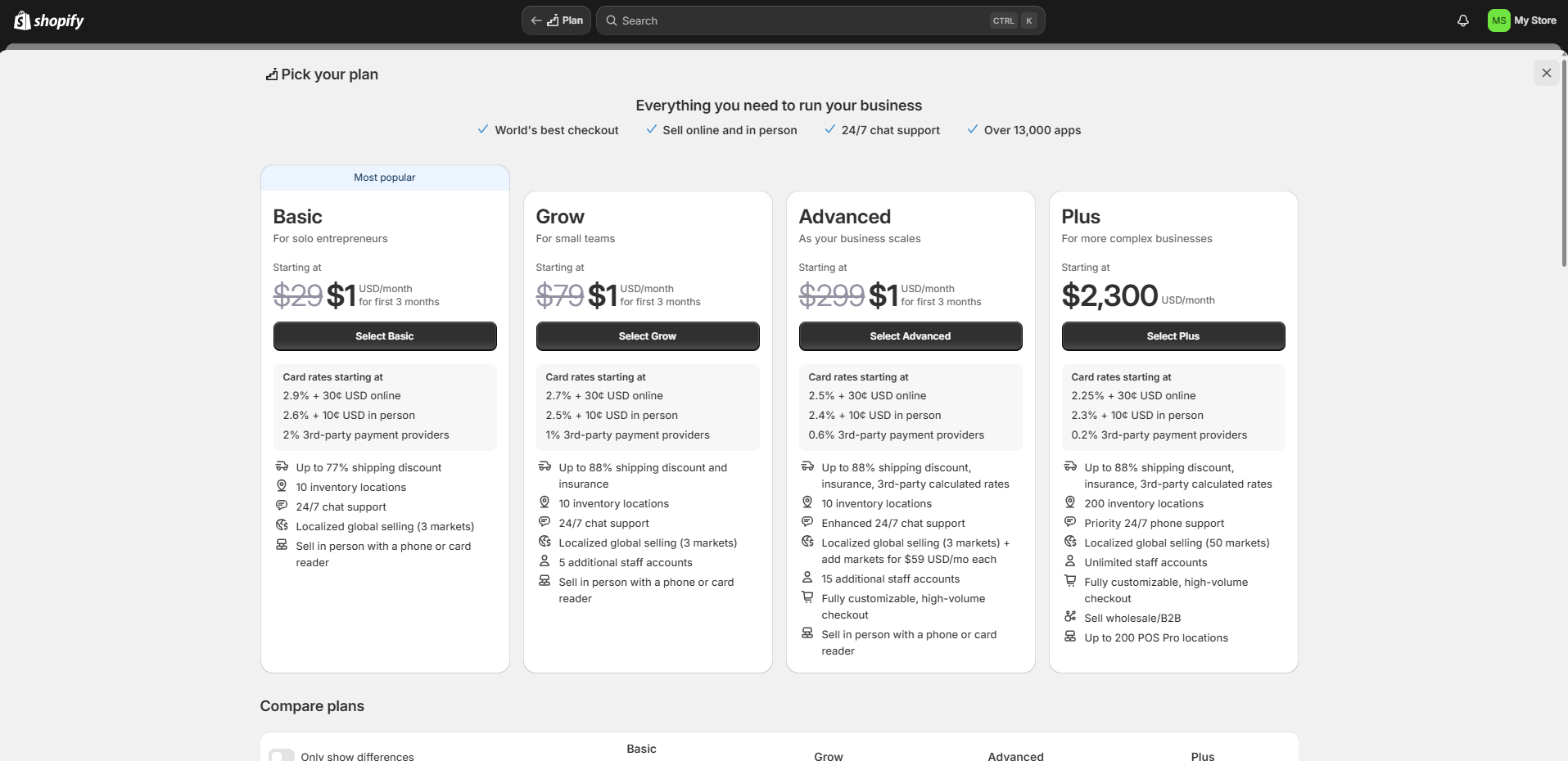Click Plus 0.2% 3rd-party payment providers
The width and height of the screenshot is (1568, 761).
1159,435
